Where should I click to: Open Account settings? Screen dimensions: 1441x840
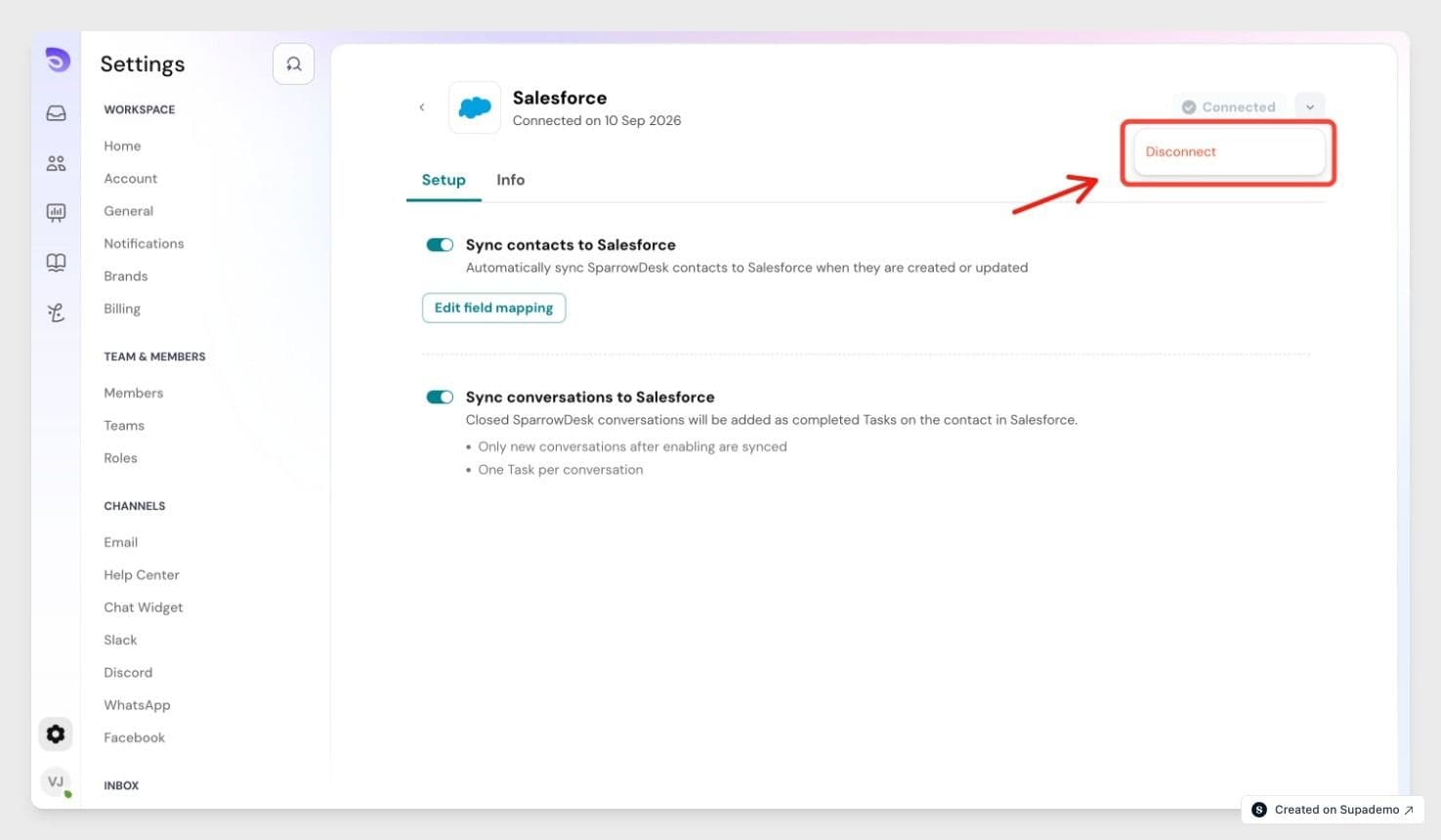click(x=130, y=179)
